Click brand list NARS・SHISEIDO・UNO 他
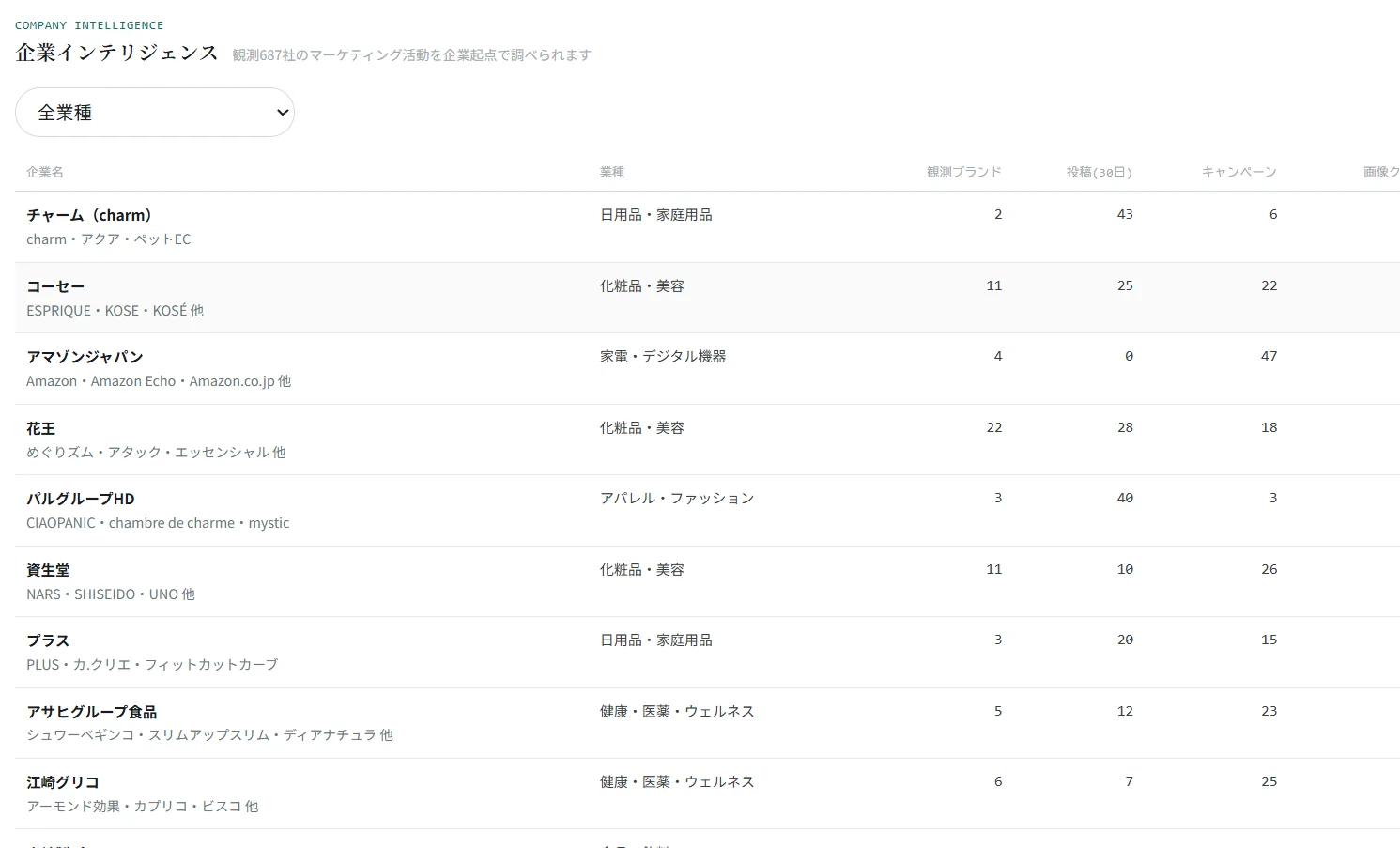Screen dimensions: 1400x848 [111, 594]
